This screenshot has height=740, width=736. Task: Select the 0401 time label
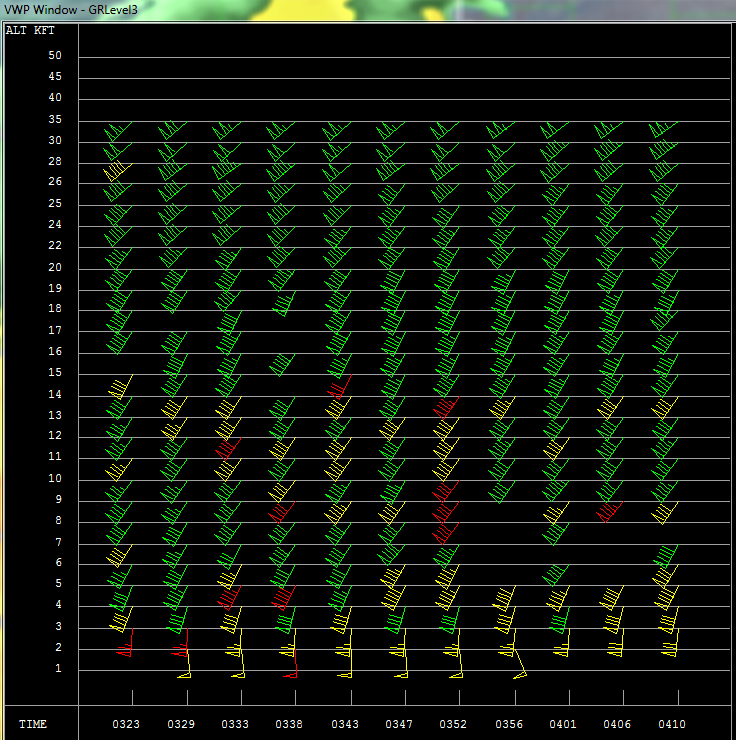(563, 724)
